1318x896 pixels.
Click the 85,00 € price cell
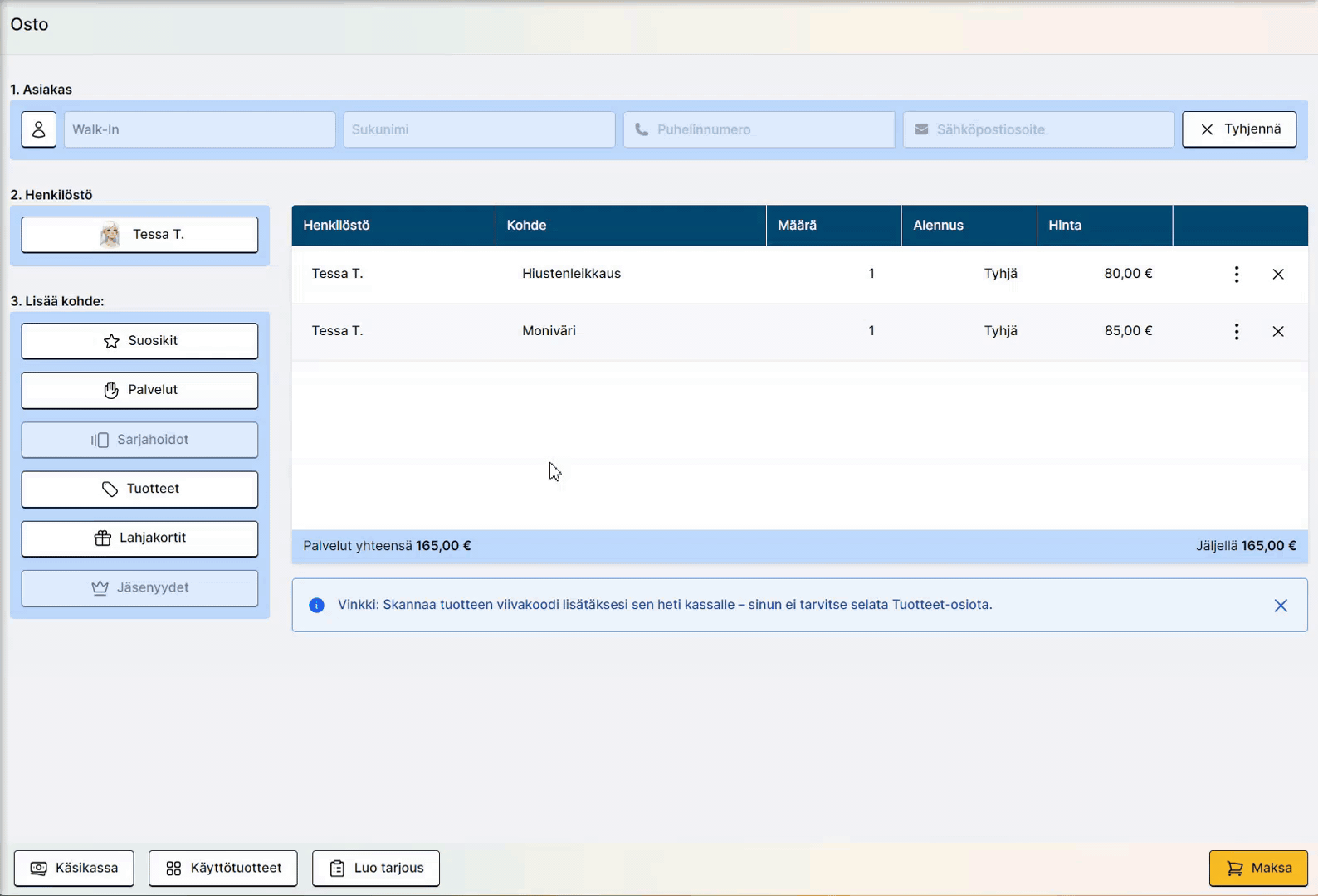coord(1128,331)
